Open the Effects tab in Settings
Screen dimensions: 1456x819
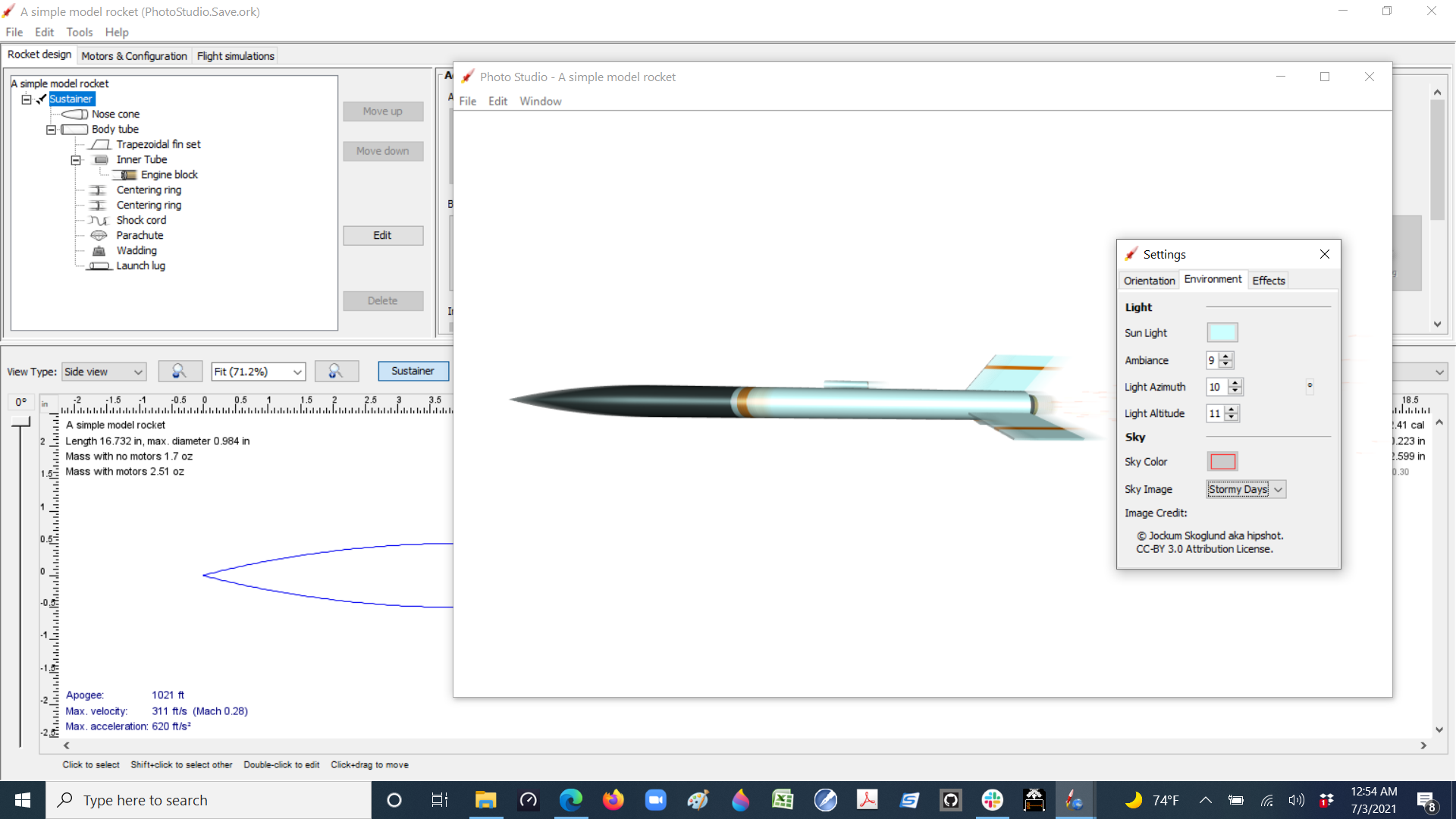1268,280
